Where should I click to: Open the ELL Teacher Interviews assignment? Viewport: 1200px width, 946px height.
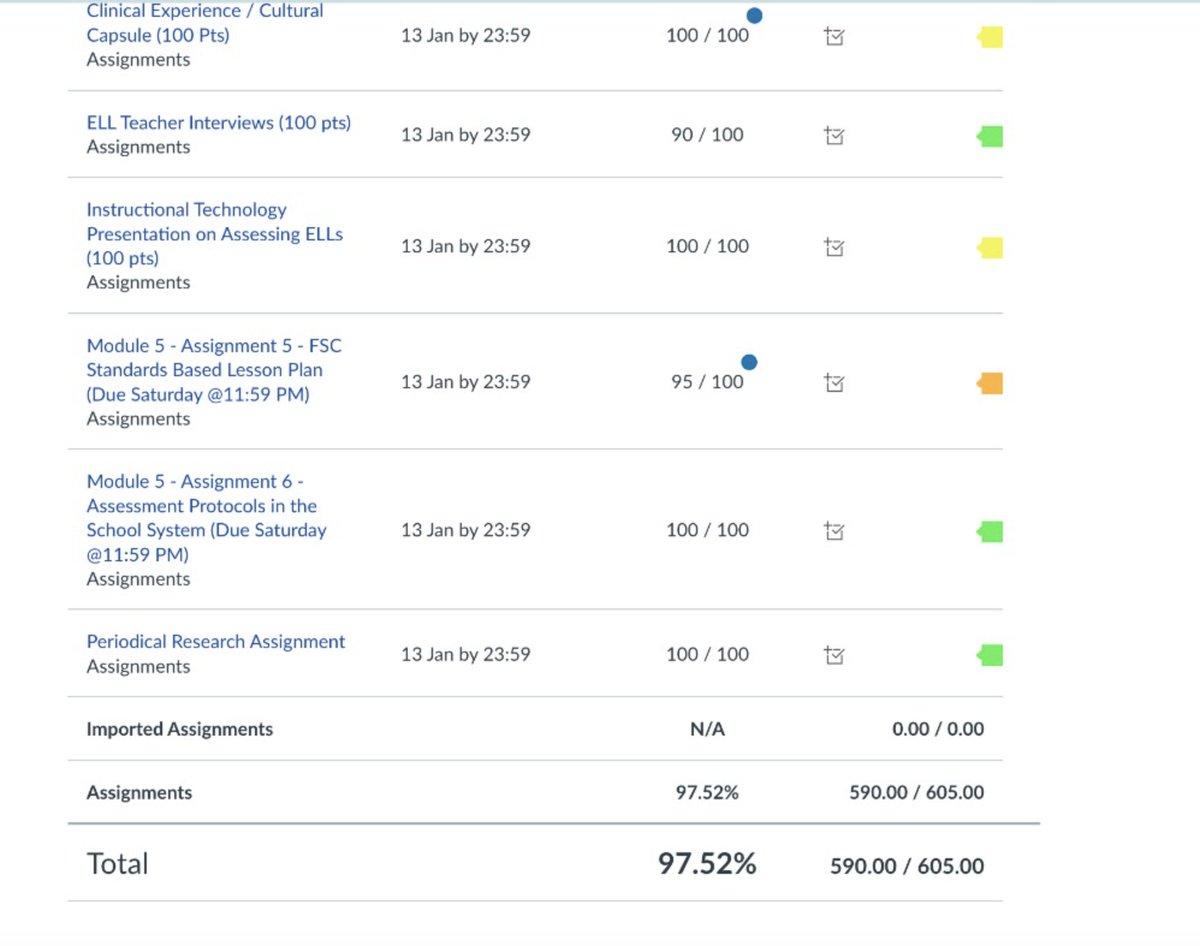point(218,122)
